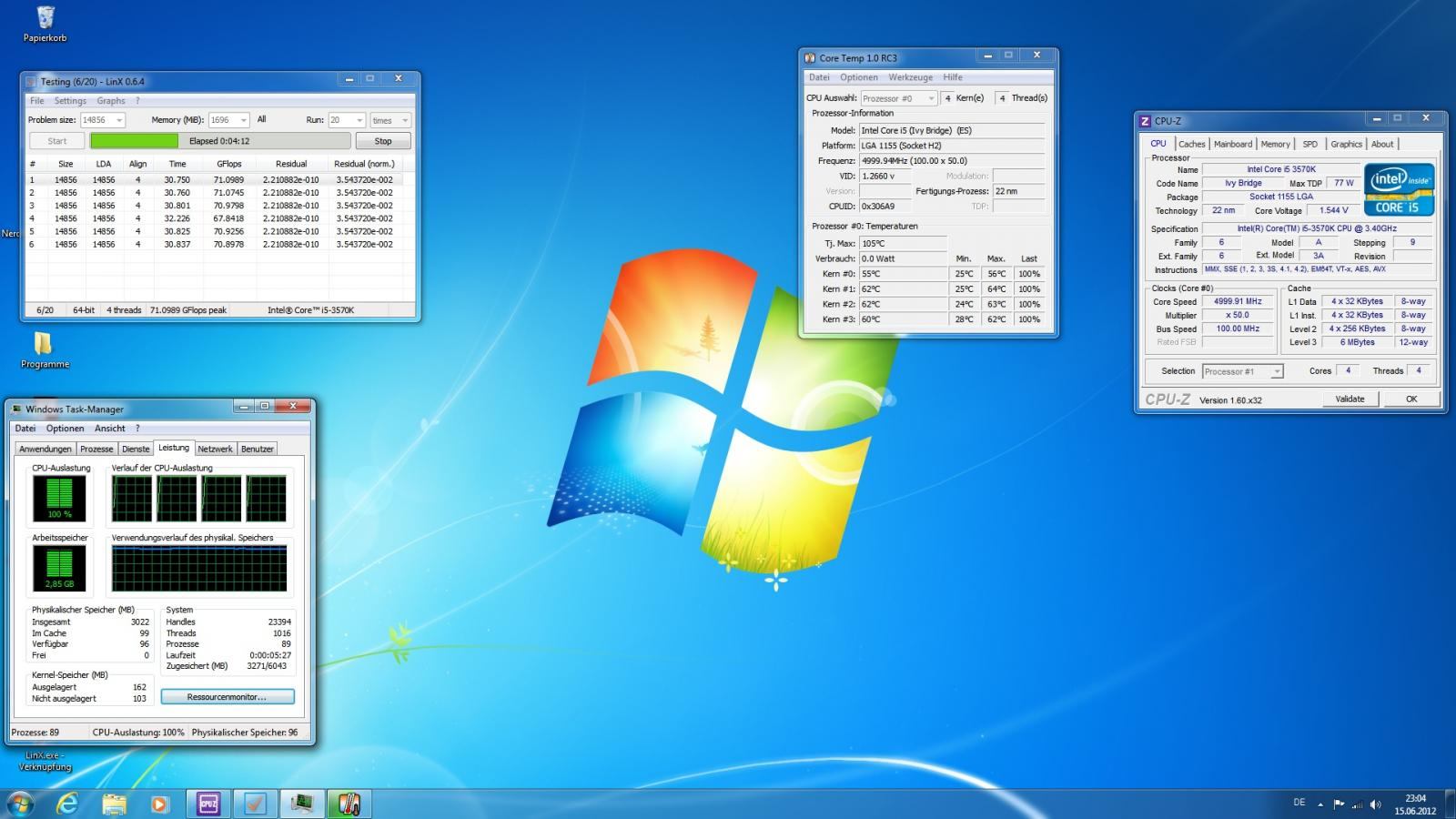
Task: Click the All memory button in LinX
Action: pos(262,120)
